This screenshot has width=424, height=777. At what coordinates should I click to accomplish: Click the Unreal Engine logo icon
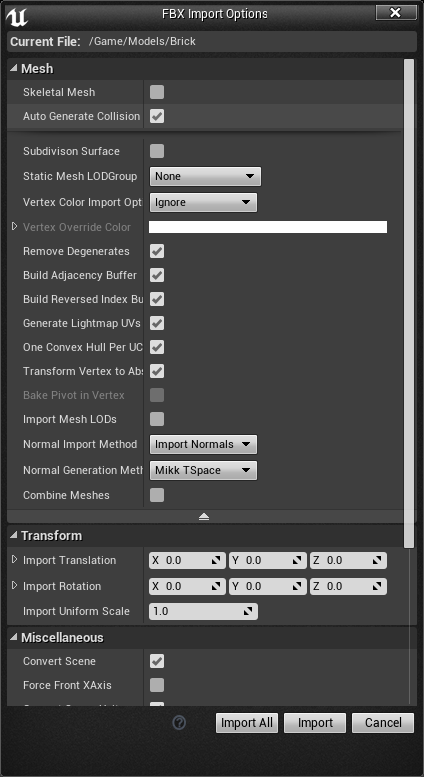pyautogui.click(x=17, y=16)
